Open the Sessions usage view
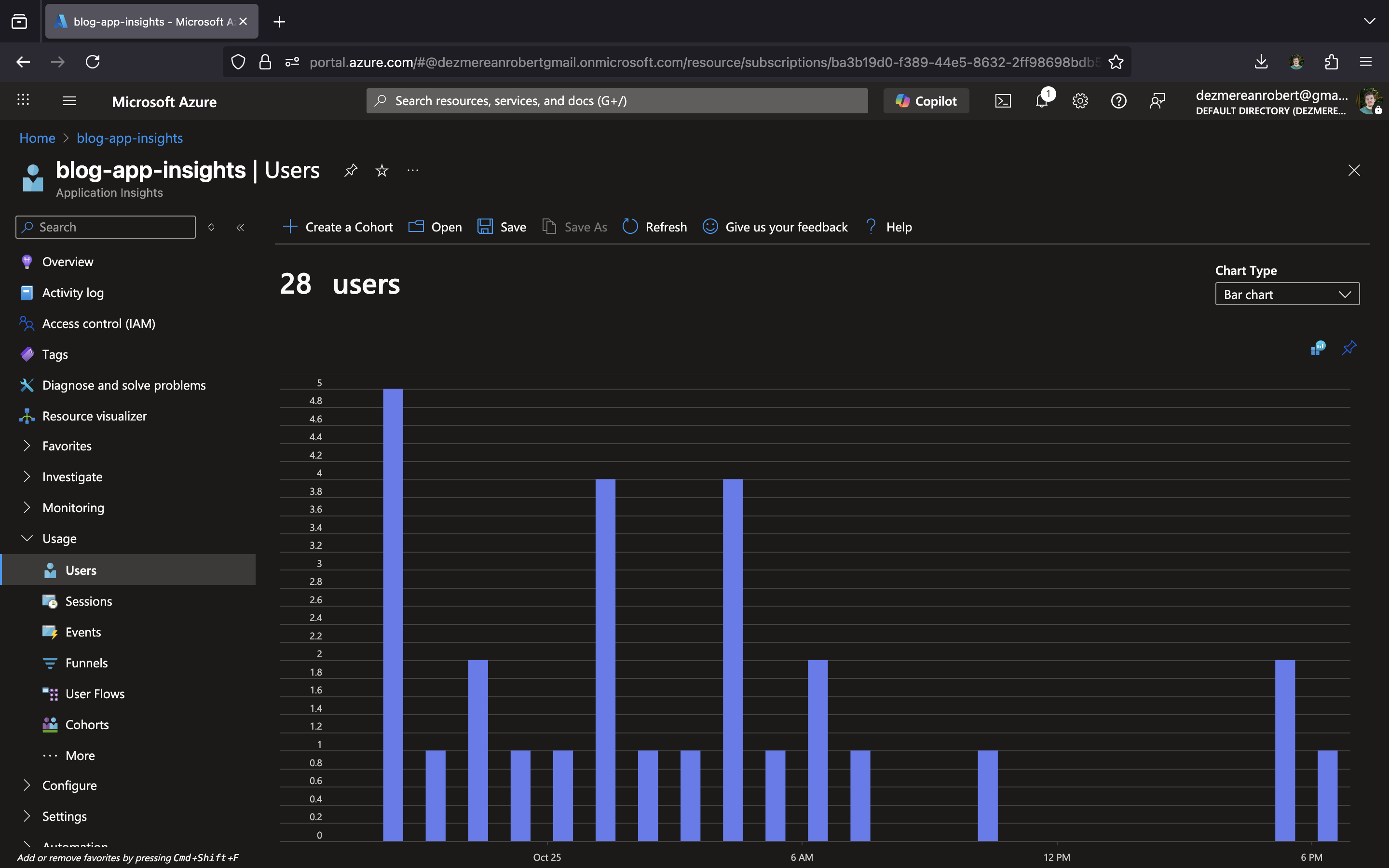The height and width of the screenshot is (868, 1389). point(89,601)
